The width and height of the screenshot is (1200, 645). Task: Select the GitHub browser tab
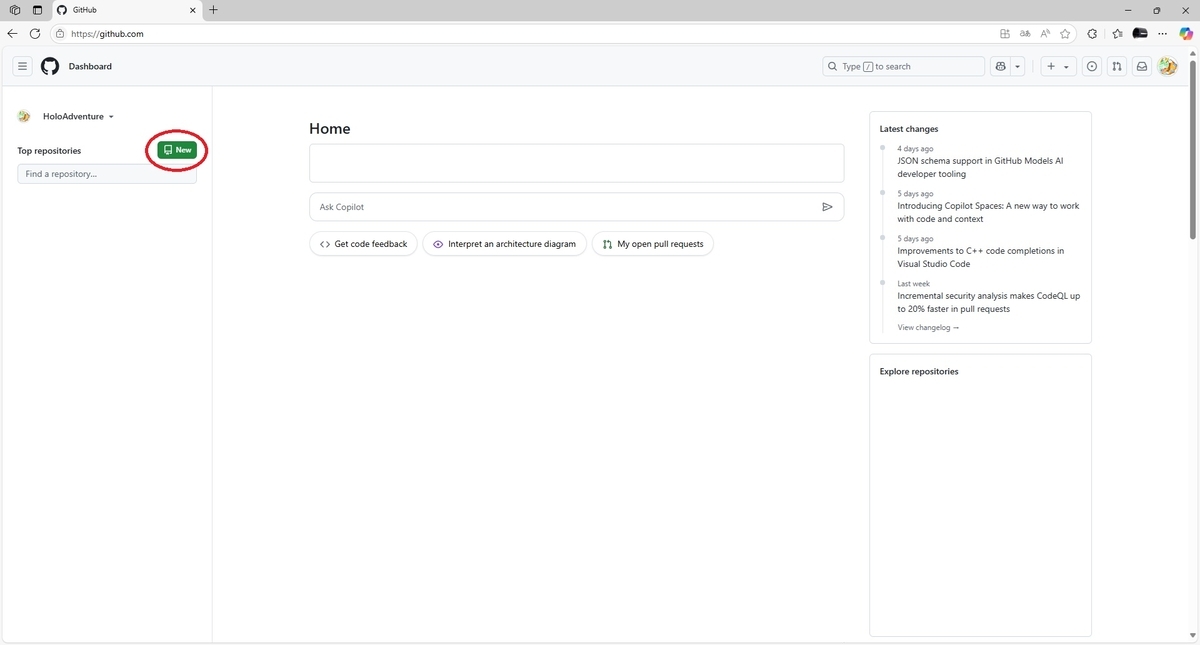pos(120,10)
